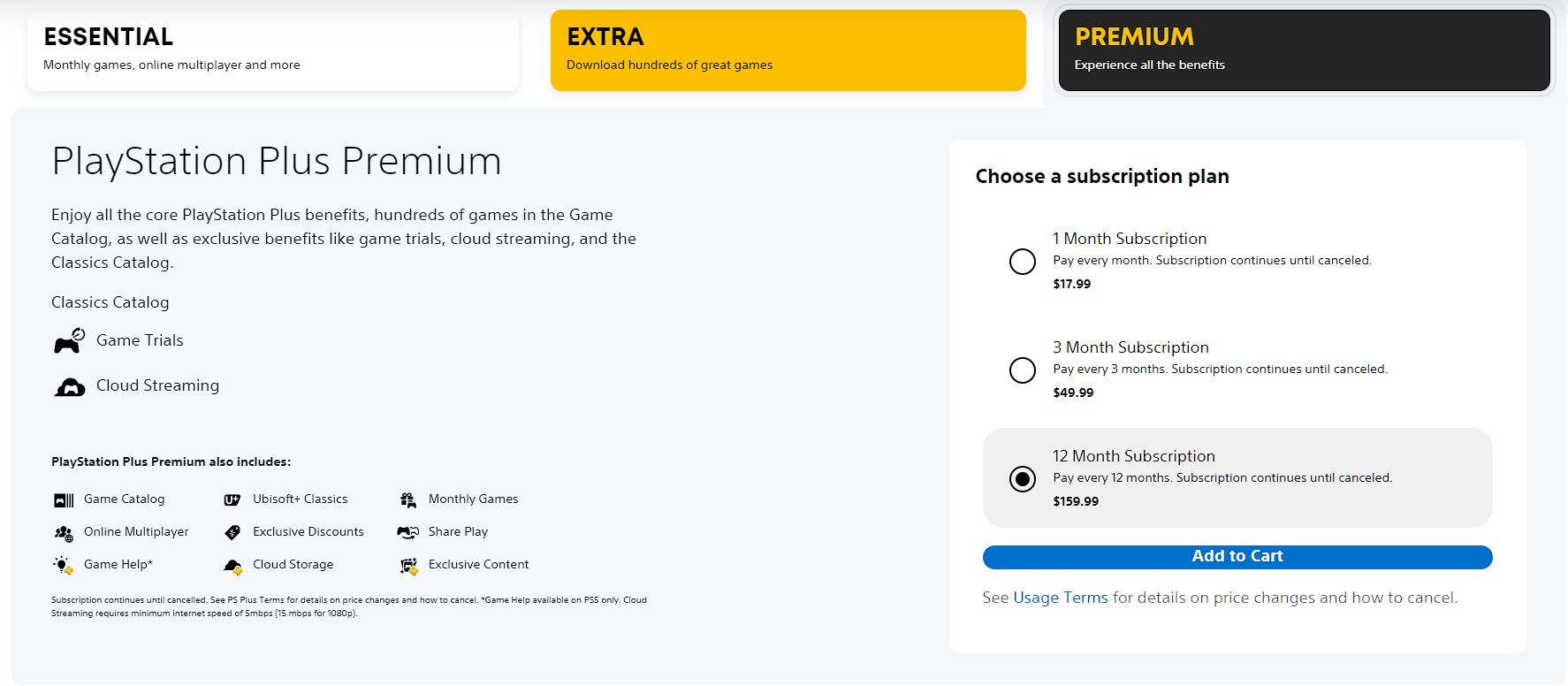
Task: Click the Add to Cart button
Action: pyautogui.click(x=1237, y=556)
